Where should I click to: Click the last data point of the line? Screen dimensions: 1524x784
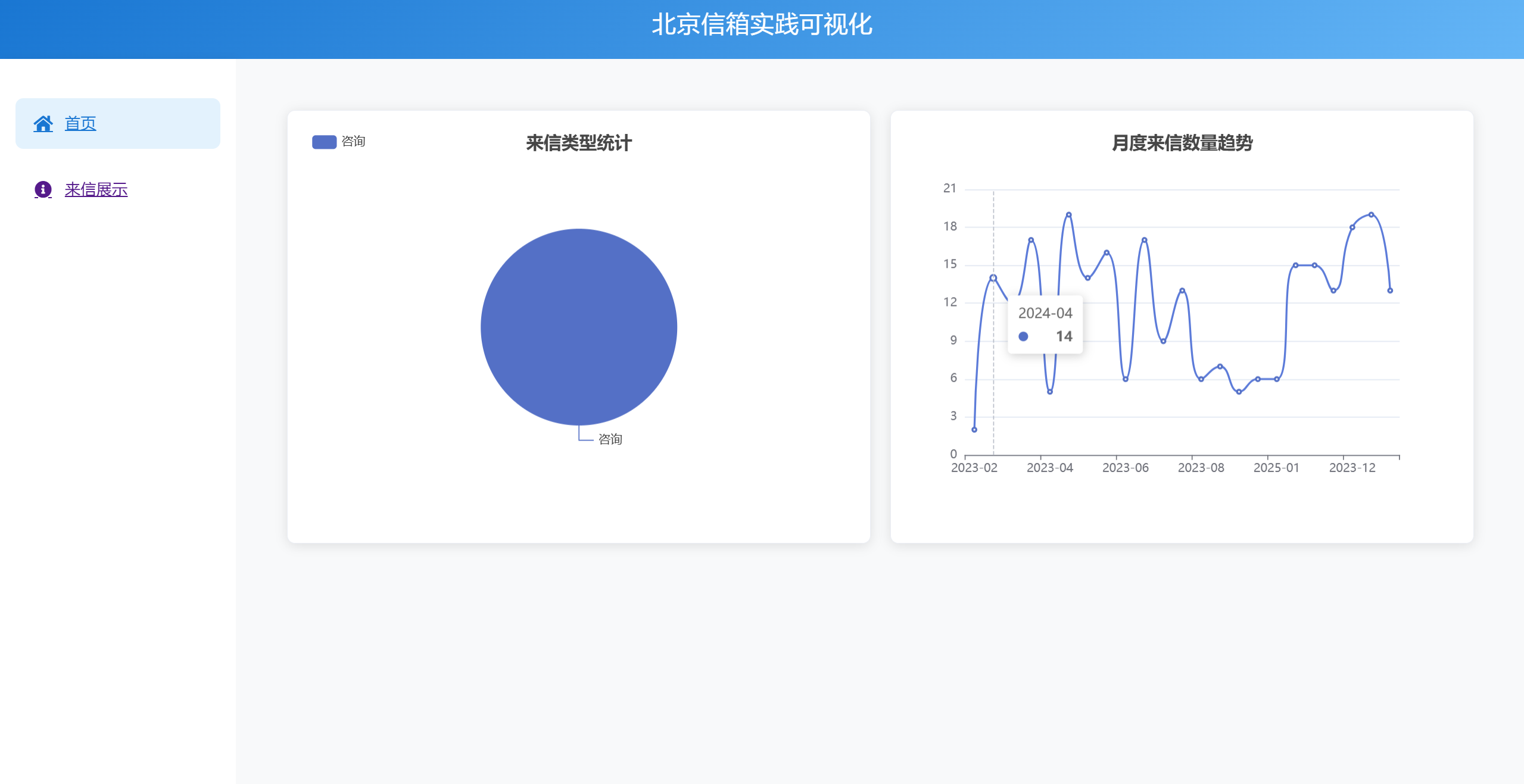click(1390, 291)
